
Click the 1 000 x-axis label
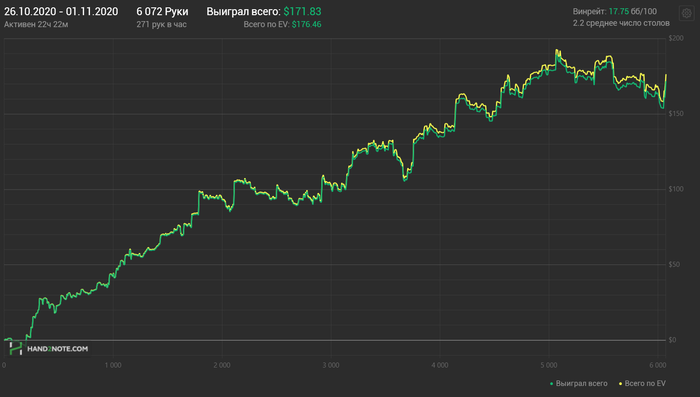113,366
